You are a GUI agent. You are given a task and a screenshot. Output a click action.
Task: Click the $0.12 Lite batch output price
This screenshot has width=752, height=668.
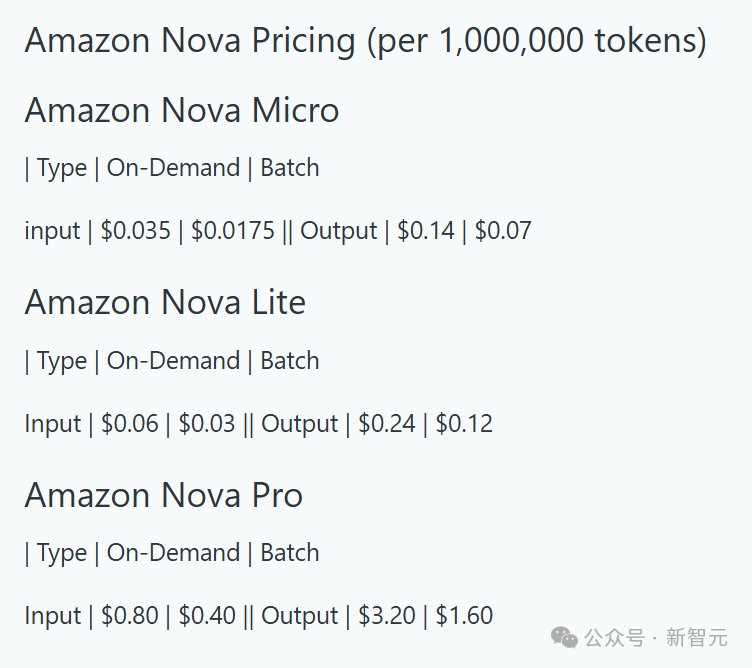click(464, 423)
